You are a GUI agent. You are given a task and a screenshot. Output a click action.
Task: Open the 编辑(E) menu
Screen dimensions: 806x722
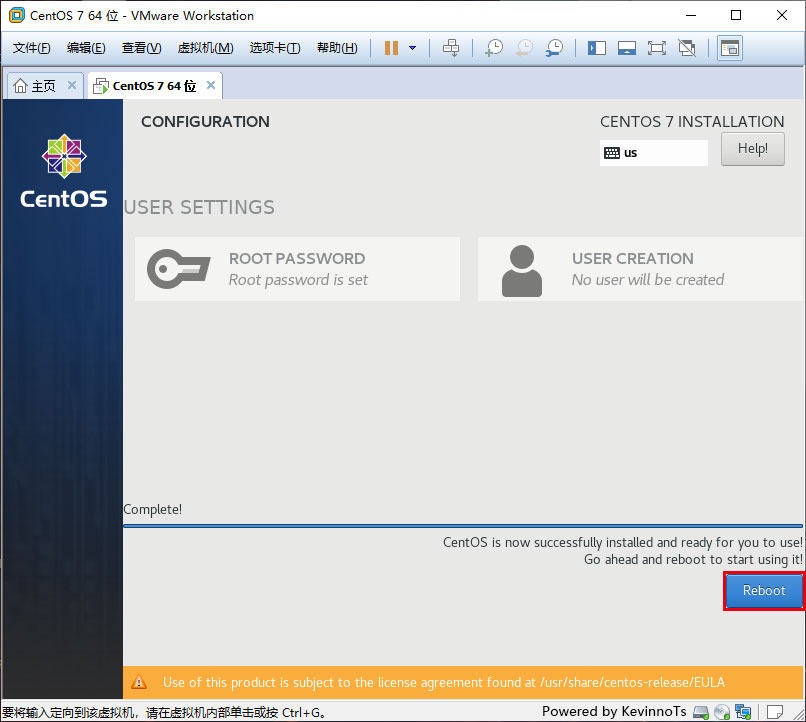(86, 48)
